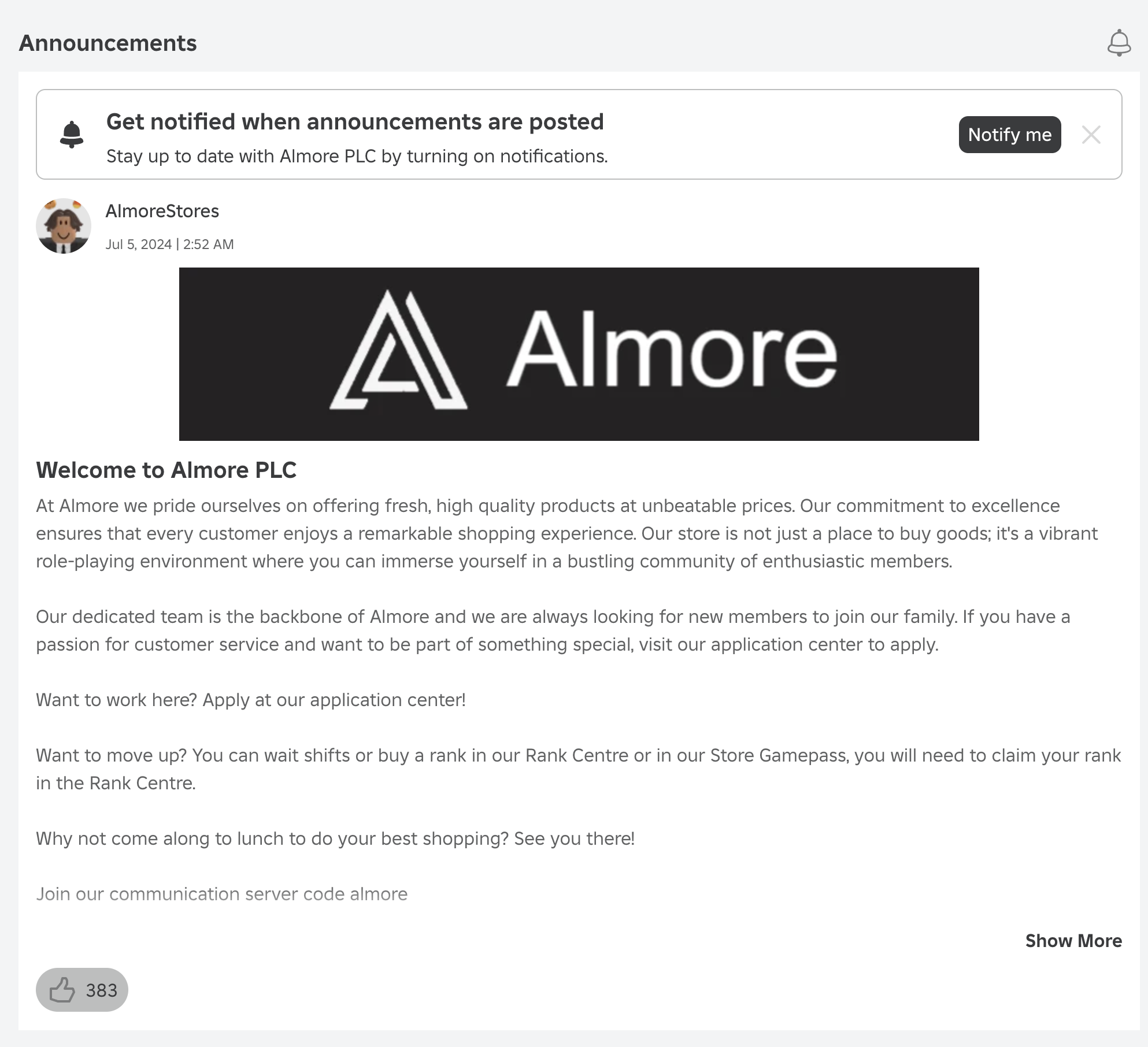This screenshot has width=1148, height=1047.
Task: Click the Why not come along to lunch line
Action: 335,838
